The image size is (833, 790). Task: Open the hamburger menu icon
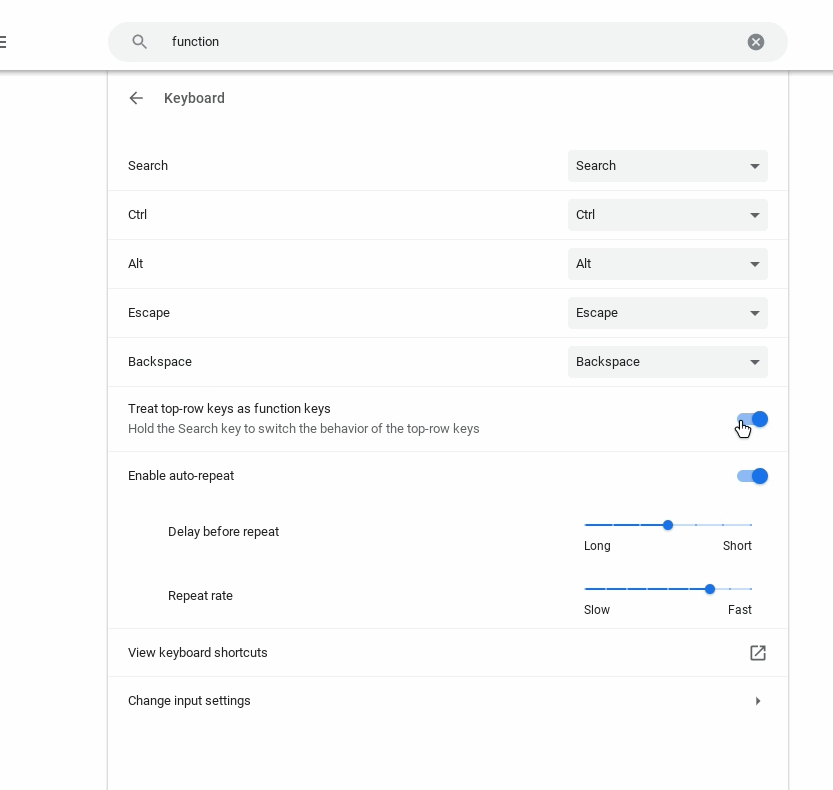(x=3, y=42)
